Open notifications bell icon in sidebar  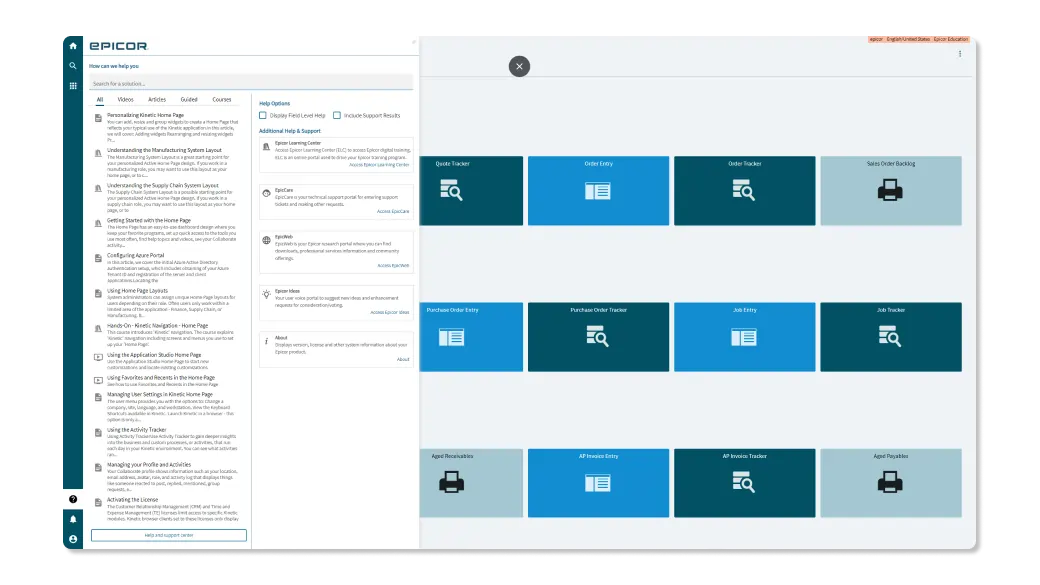coord(73,519)
